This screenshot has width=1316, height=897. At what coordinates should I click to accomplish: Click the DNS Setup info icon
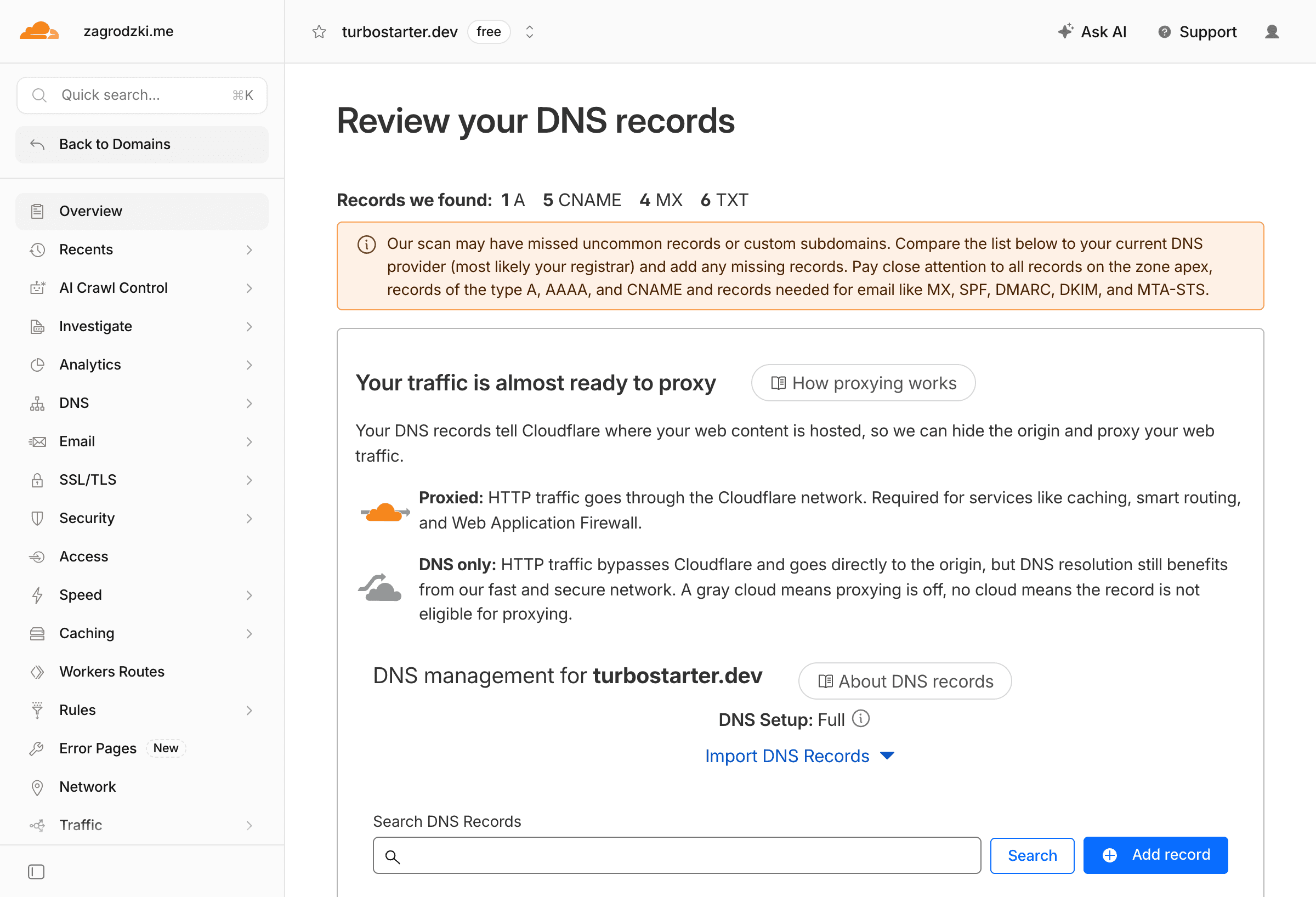(861, 719)
